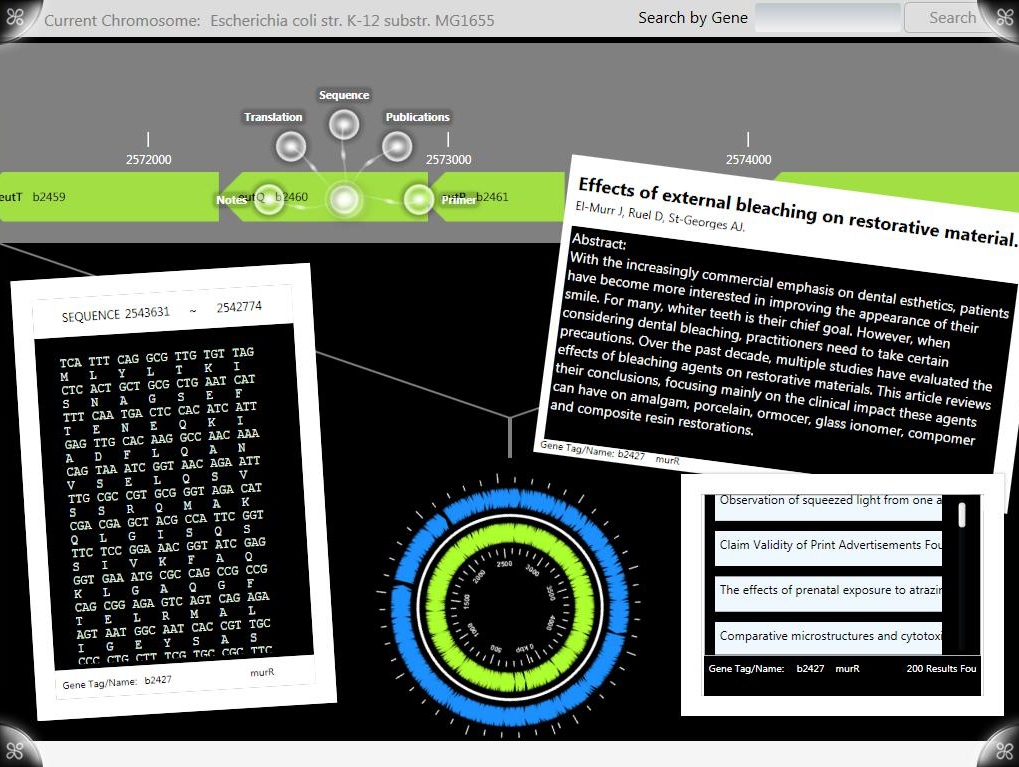The image size is (1019, 767).
Task: Click the bottom-left corner ornament icon
Action: pyautogui.click(x=14, y=751)
